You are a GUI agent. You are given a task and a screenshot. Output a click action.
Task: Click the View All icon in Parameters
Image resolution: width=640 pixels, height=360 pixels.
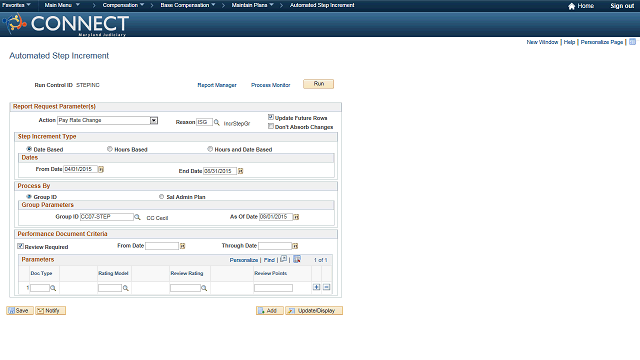[284, 259]
